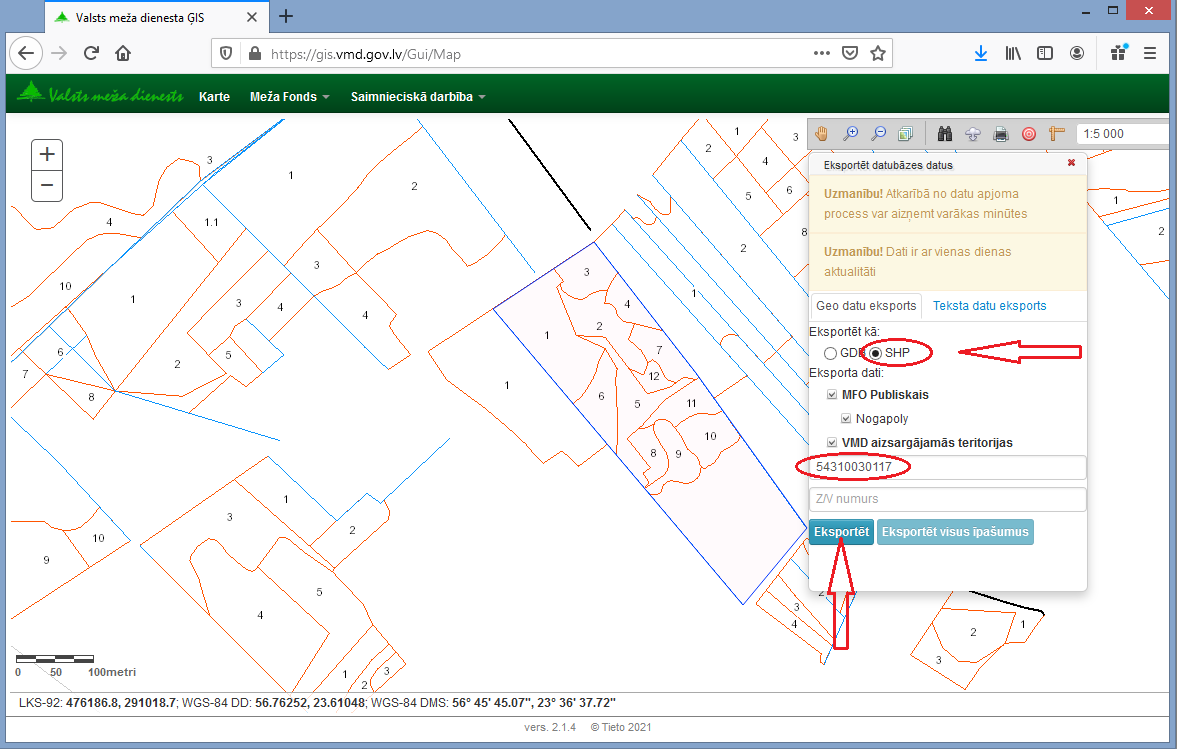Screen dimensions: 1177x749
Task: Click the zoom-in magnifier tool
Action: pos(851,133)
